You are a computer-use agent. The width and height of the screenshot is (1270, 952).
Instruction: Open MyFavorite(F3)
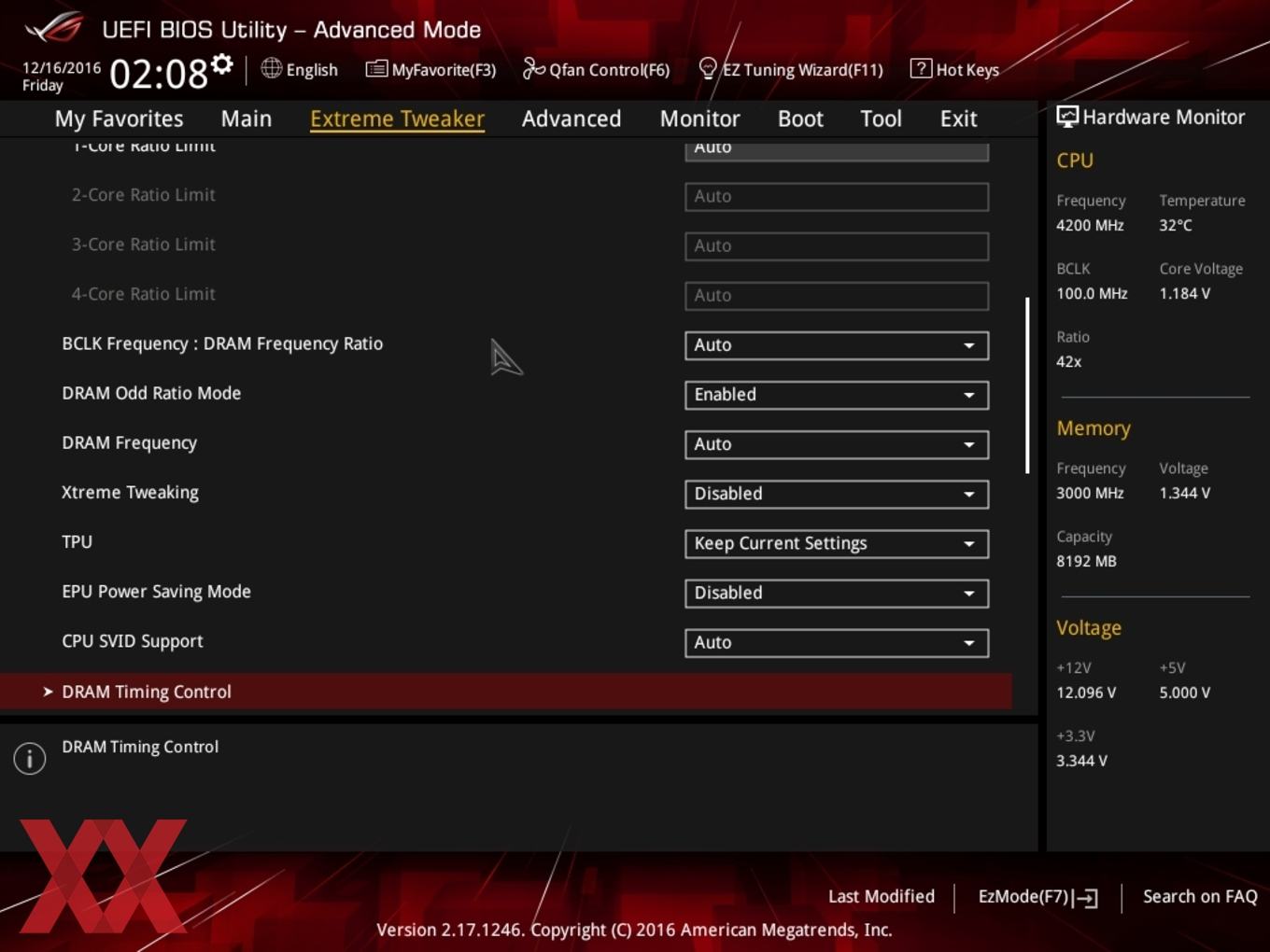click(x=431, y=69)
